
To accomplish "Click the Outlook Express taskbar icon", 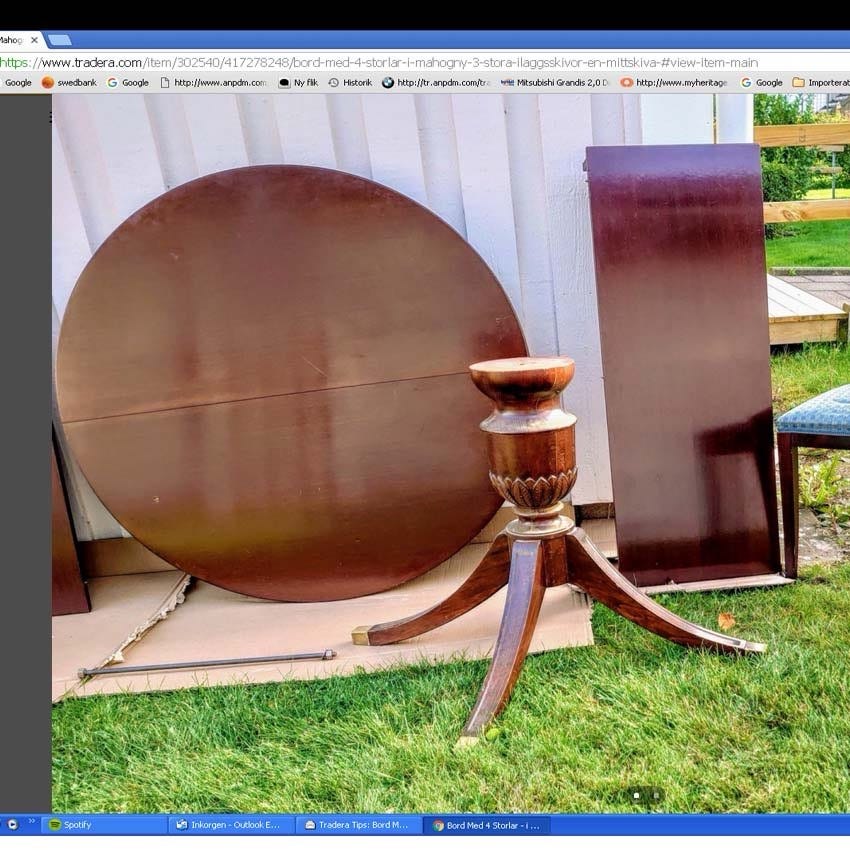I will coord(182,825).
